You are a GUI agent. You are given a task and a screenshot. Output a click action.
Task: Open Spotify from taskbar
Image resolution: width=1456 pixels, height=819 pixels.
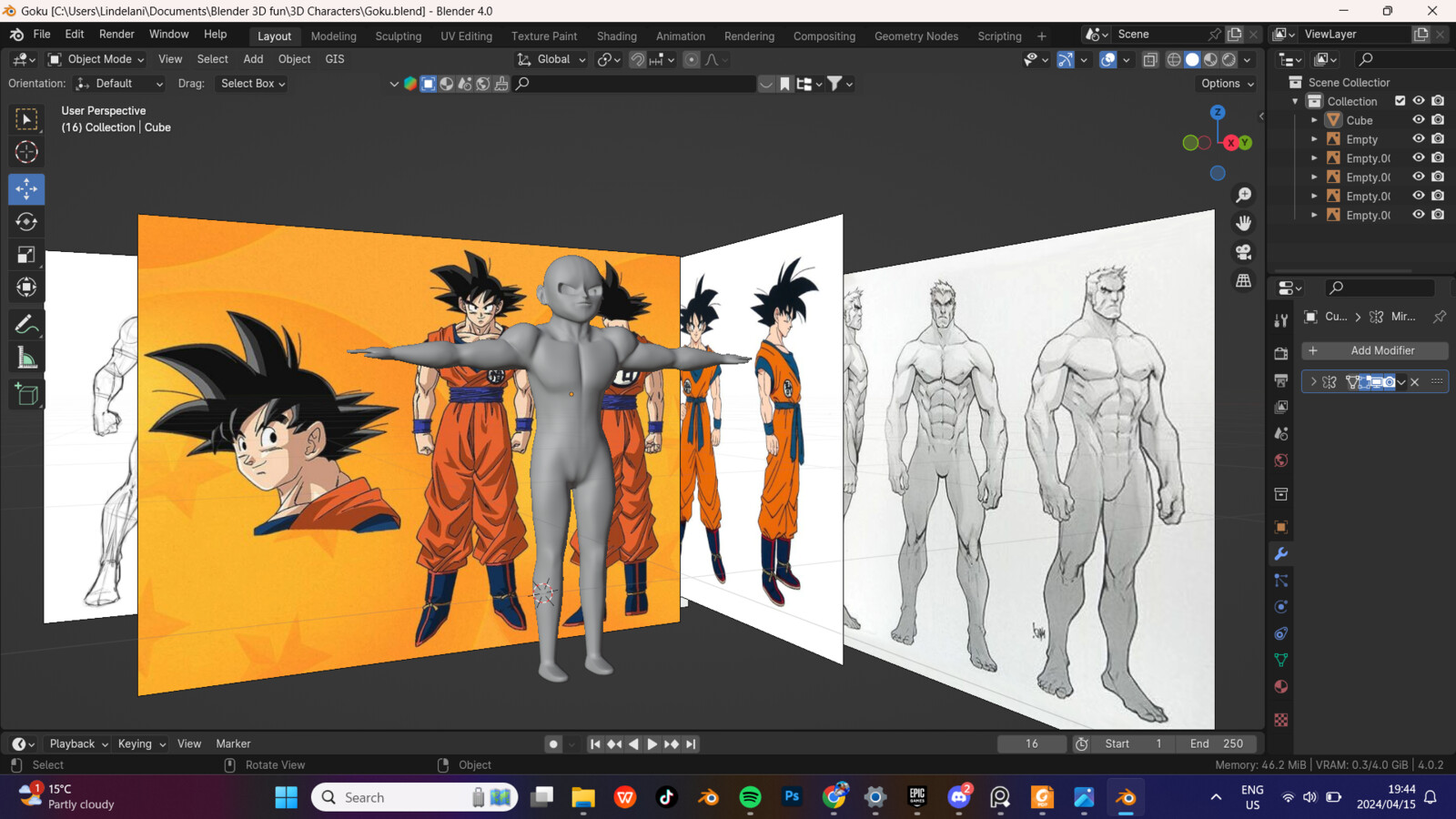click(750, 798)
